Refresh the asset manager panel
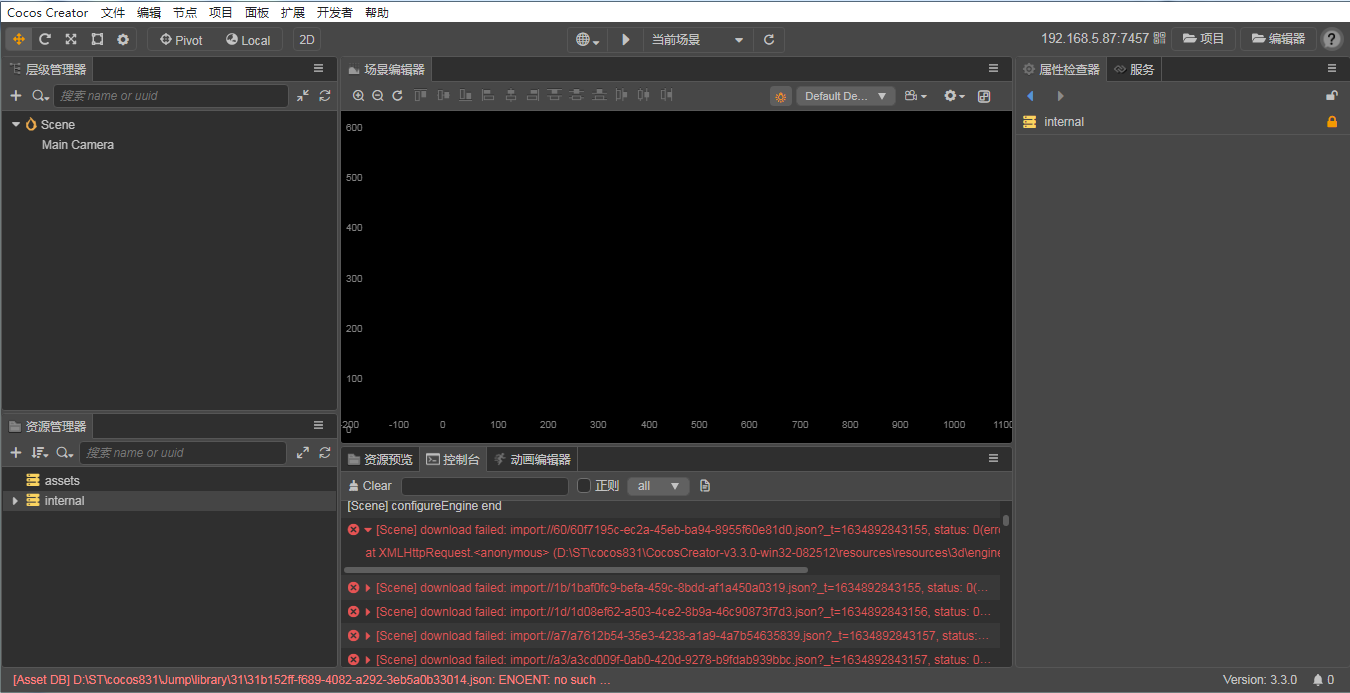This screenshot has height=693, width=1350. coord(325,453)
